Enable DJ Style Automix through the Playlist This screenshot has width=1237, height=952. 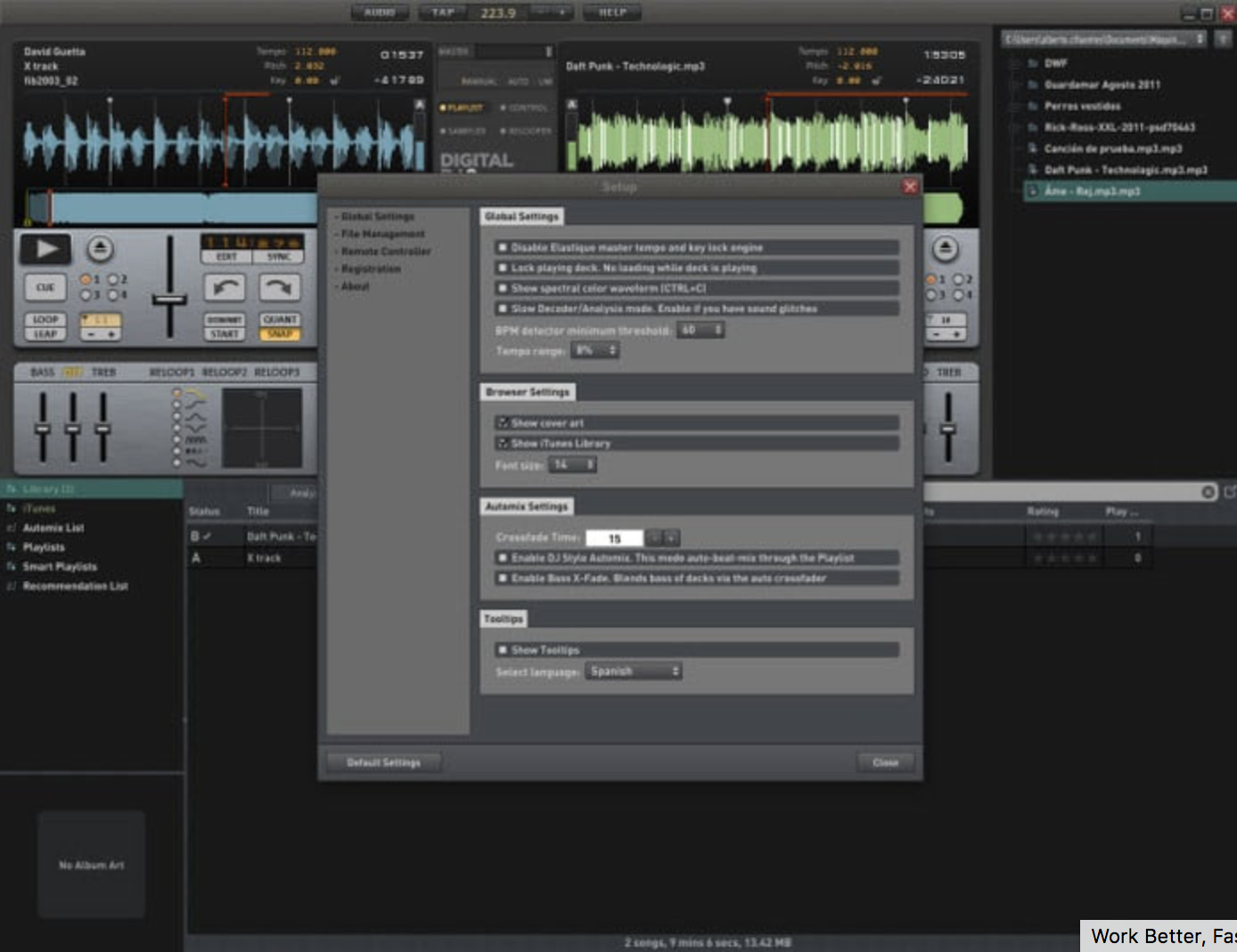point(503,558)
